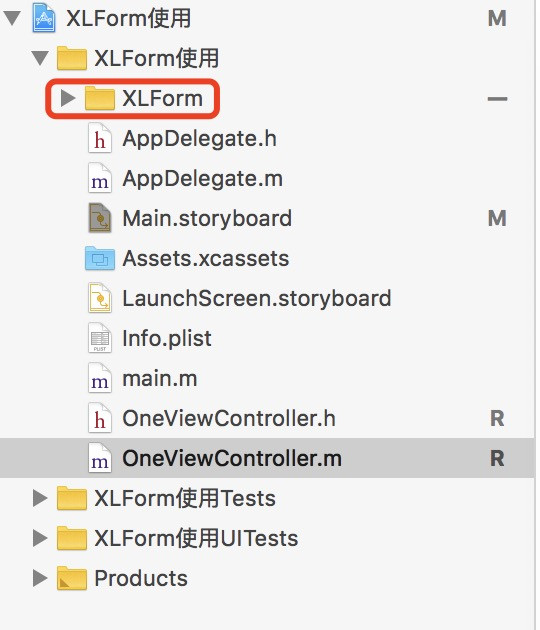Select the XLForm folder name
This screenshot has width=540, height=630.
pyautogui.click(x=162, y=98)
